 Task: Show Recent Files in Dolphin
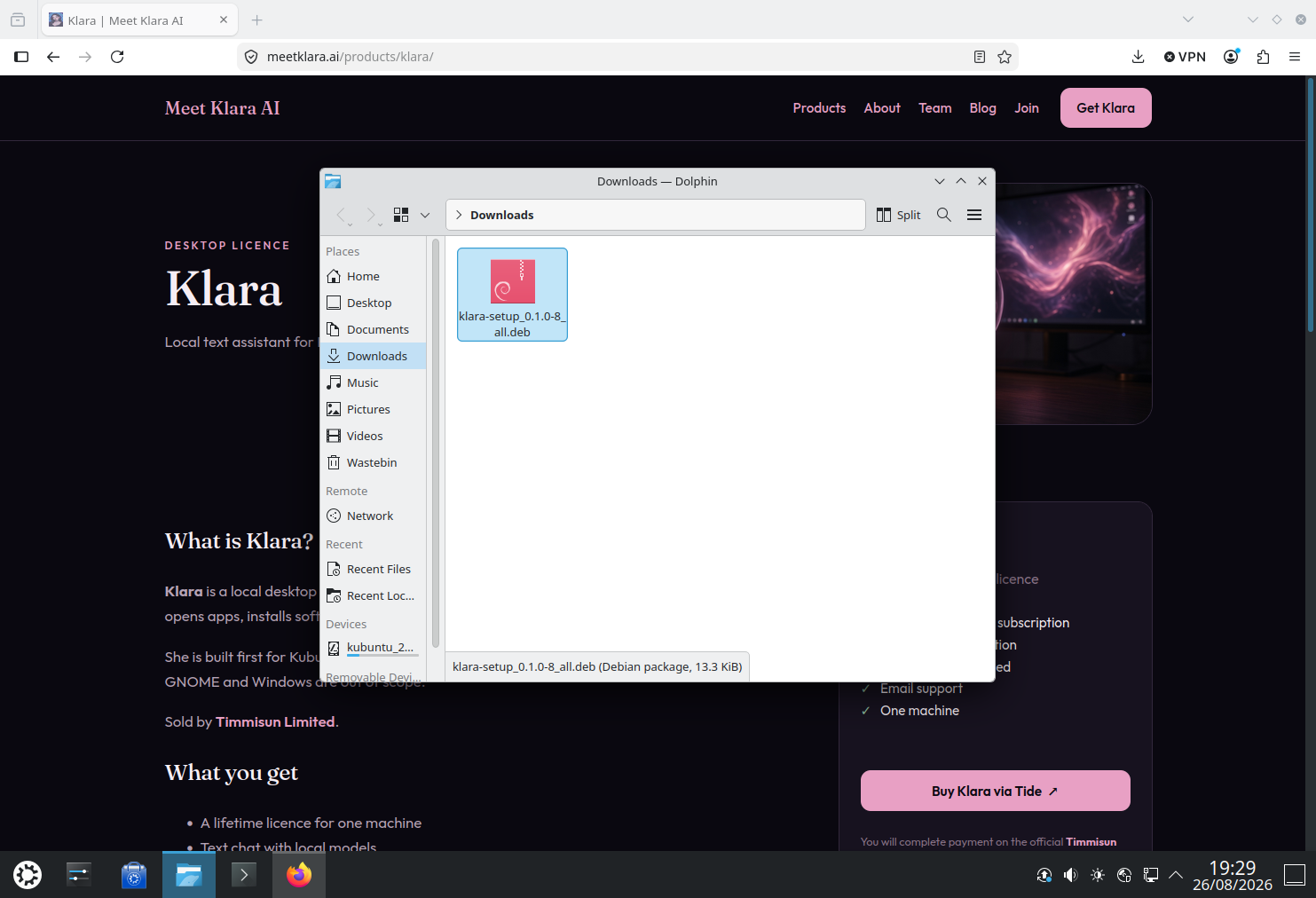(373, 569)
